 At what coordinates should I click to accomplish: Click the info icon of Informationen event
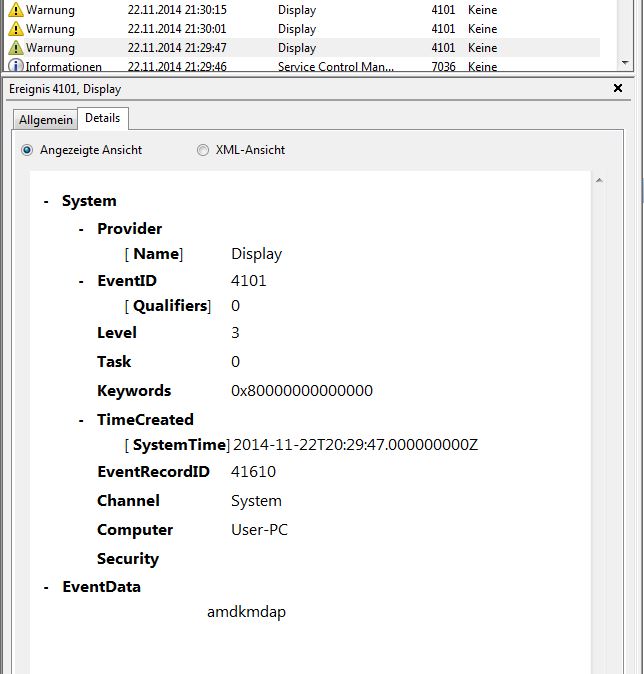(15, 67)
